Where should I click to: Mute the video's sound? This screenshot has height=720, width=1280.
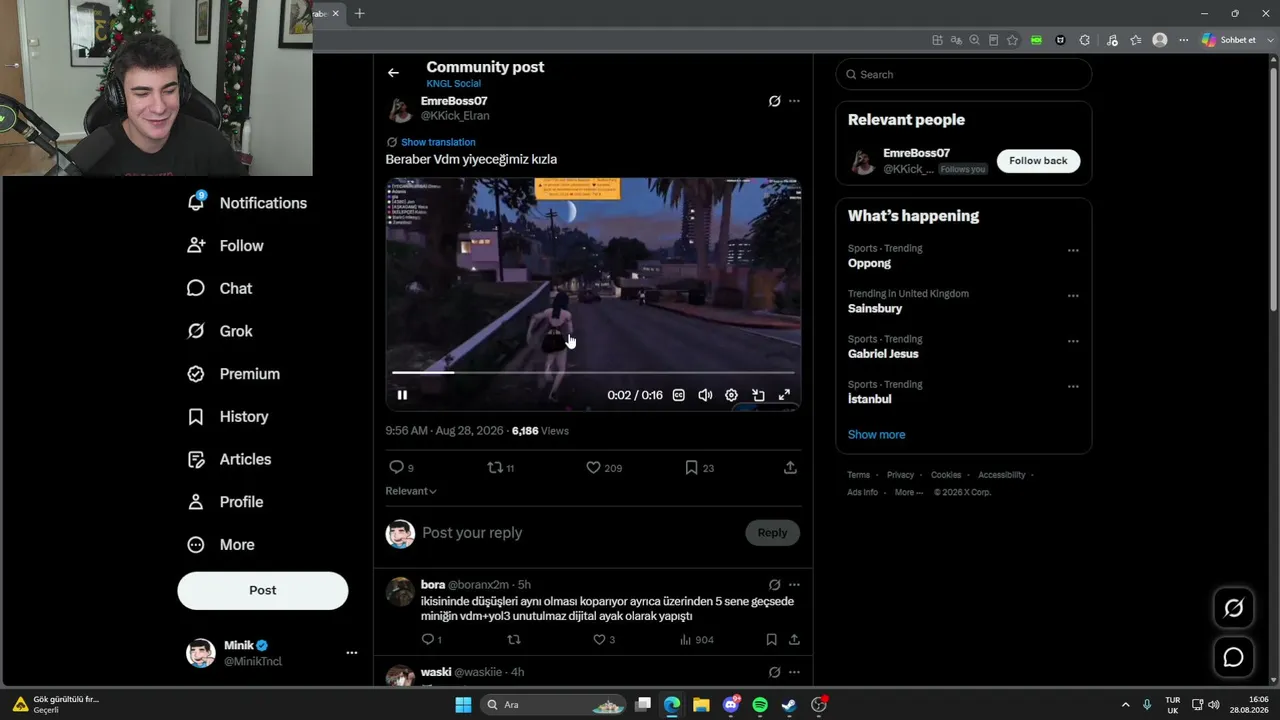point(705,395)
